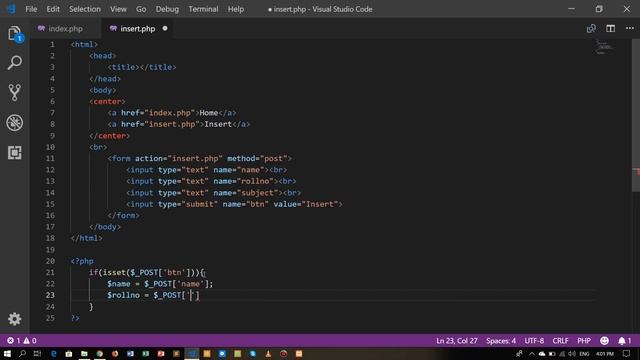Open the Windows Action Center
The height and width of the screenshot is (360, 640).
tap(627, 354)
